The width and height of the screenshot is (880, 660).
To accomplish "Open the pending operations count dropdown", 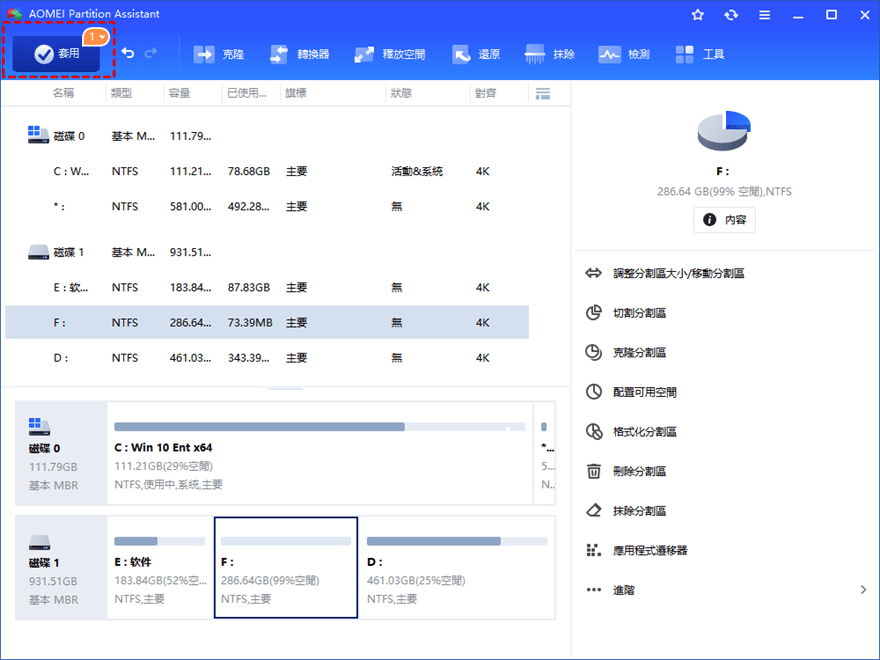I will (96, 37).
